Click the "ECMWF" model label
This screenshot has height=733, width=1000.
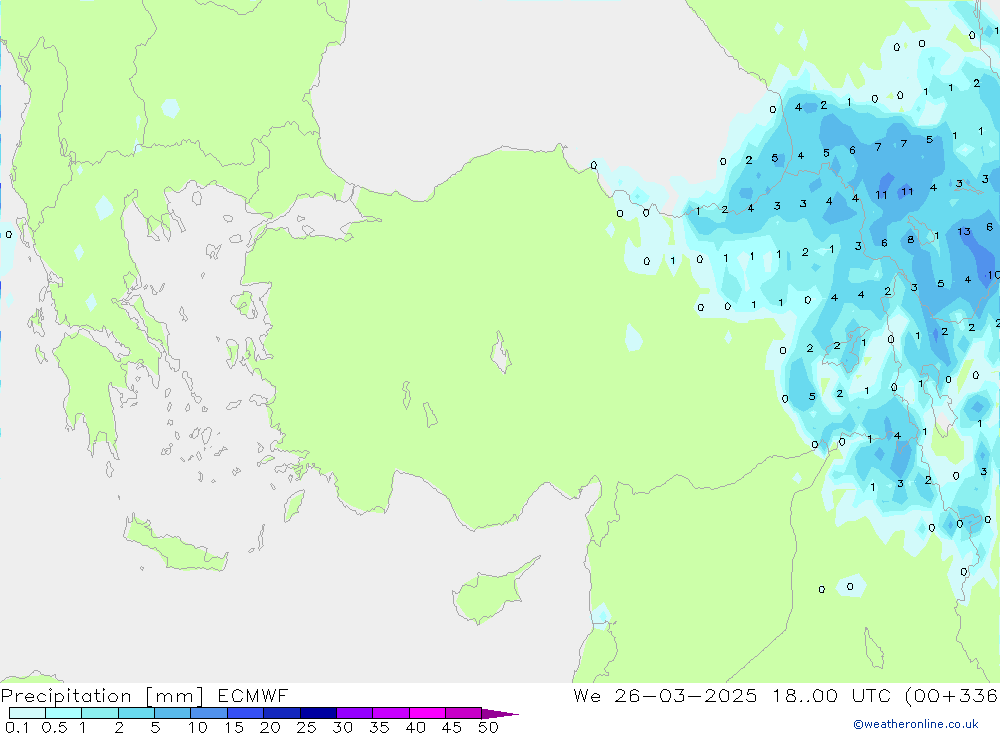pyautogui.click(x=253, y=695)
